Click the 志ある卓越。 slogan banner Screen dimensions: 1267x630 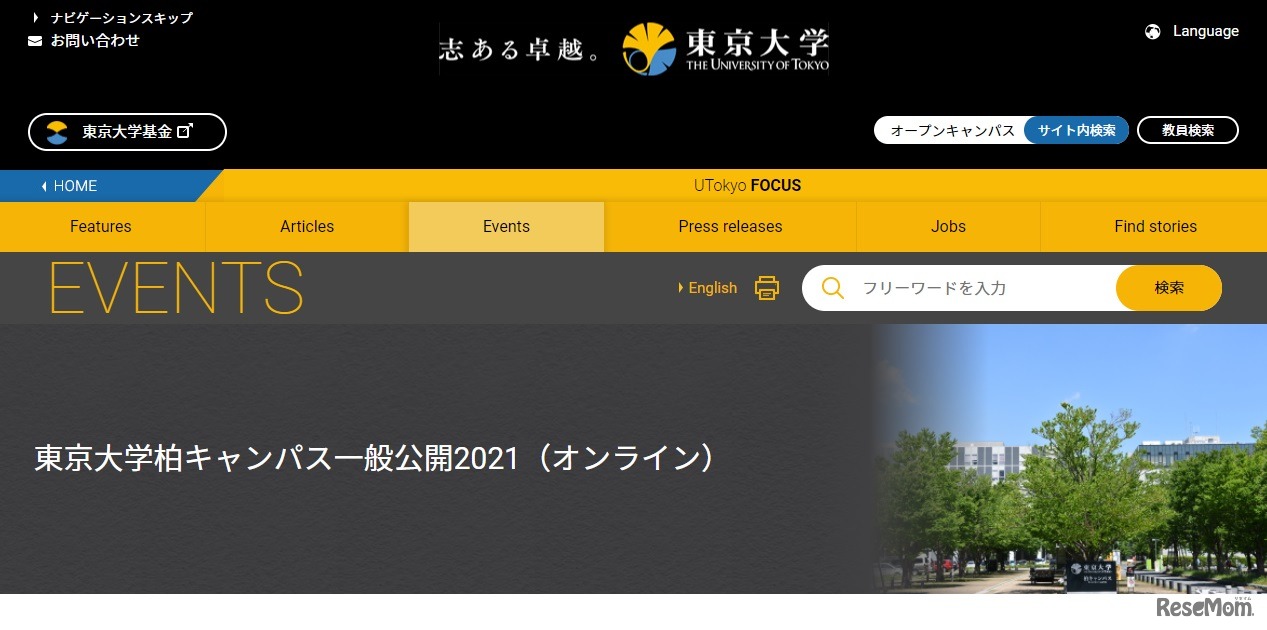tap(520, 49)
